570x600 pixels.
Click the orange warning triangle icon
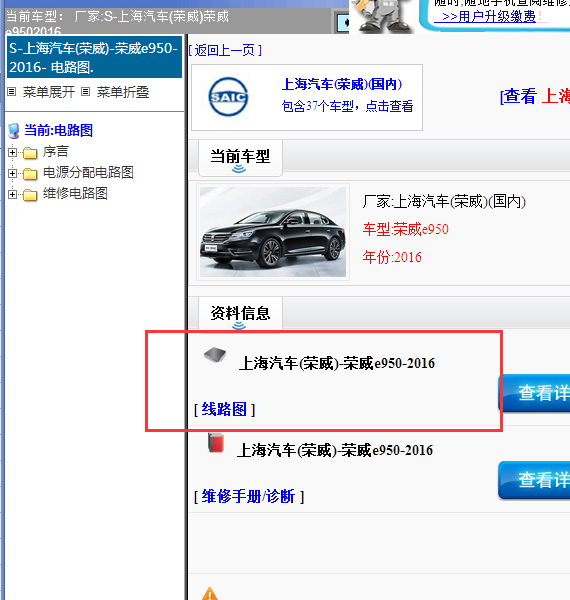210,593
